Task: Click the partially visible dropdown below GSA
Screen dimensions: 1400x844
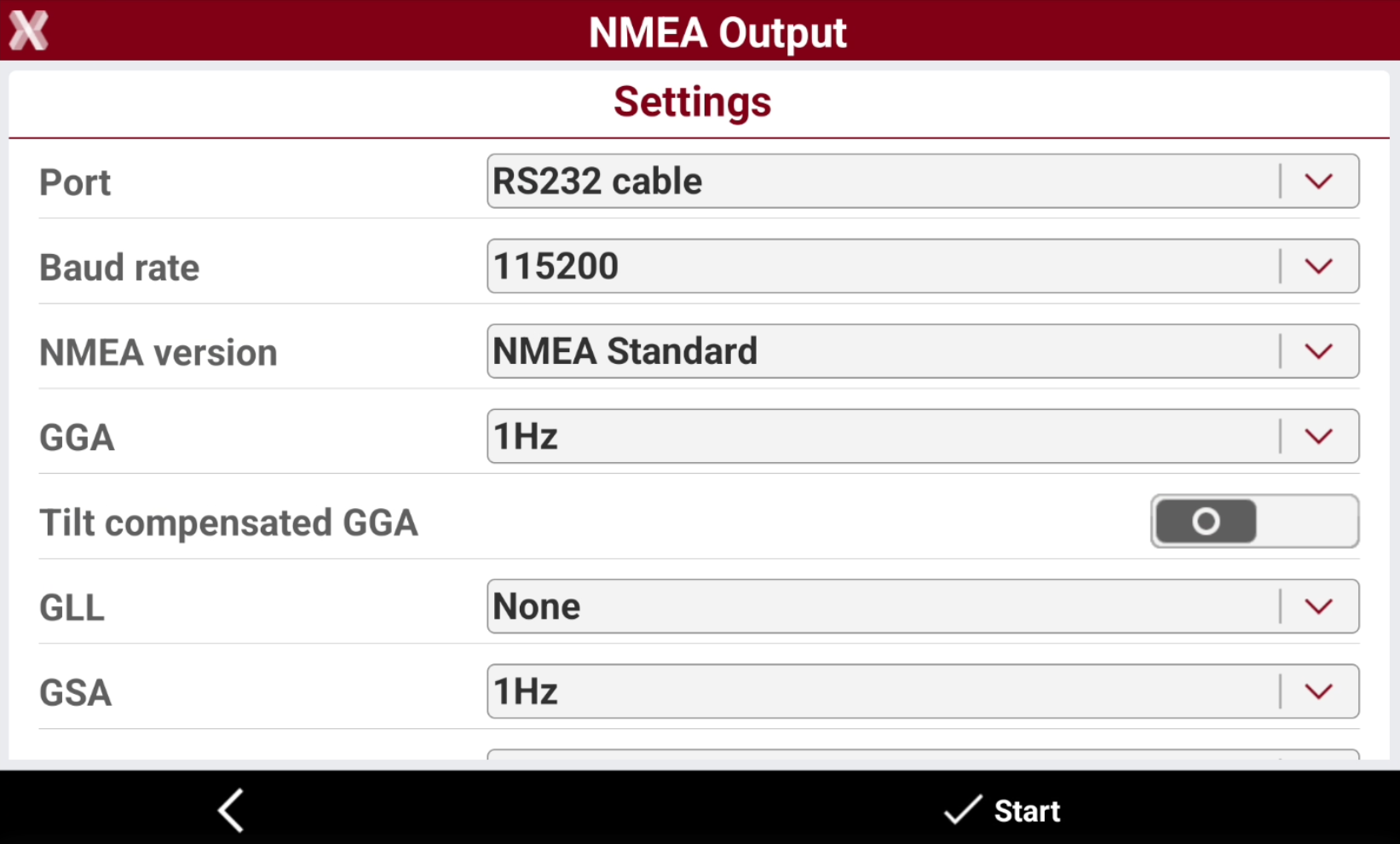Action: tap(923, 754)
